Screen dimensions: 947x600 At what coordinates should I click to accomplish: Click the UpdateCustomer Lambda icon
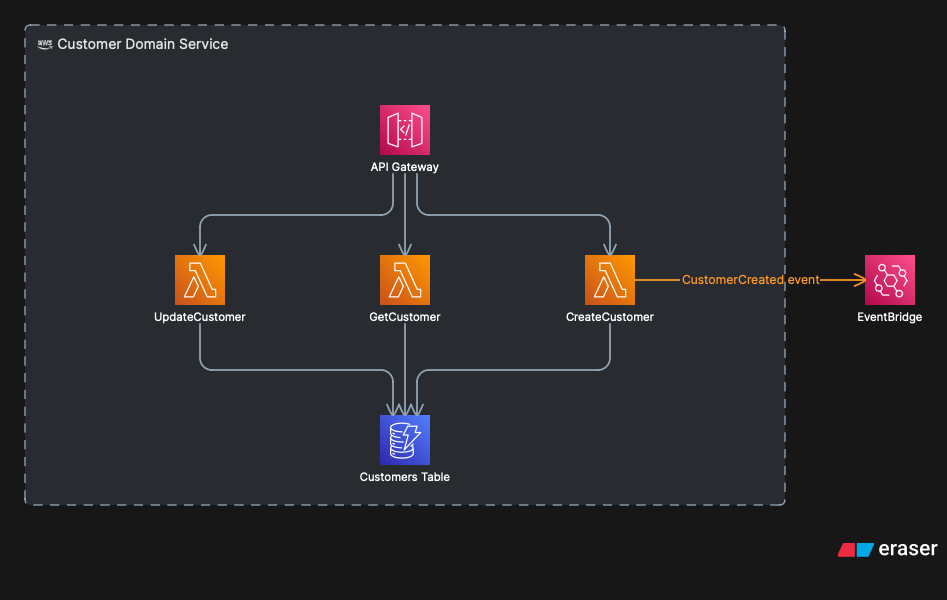click(x=200, y=280)
